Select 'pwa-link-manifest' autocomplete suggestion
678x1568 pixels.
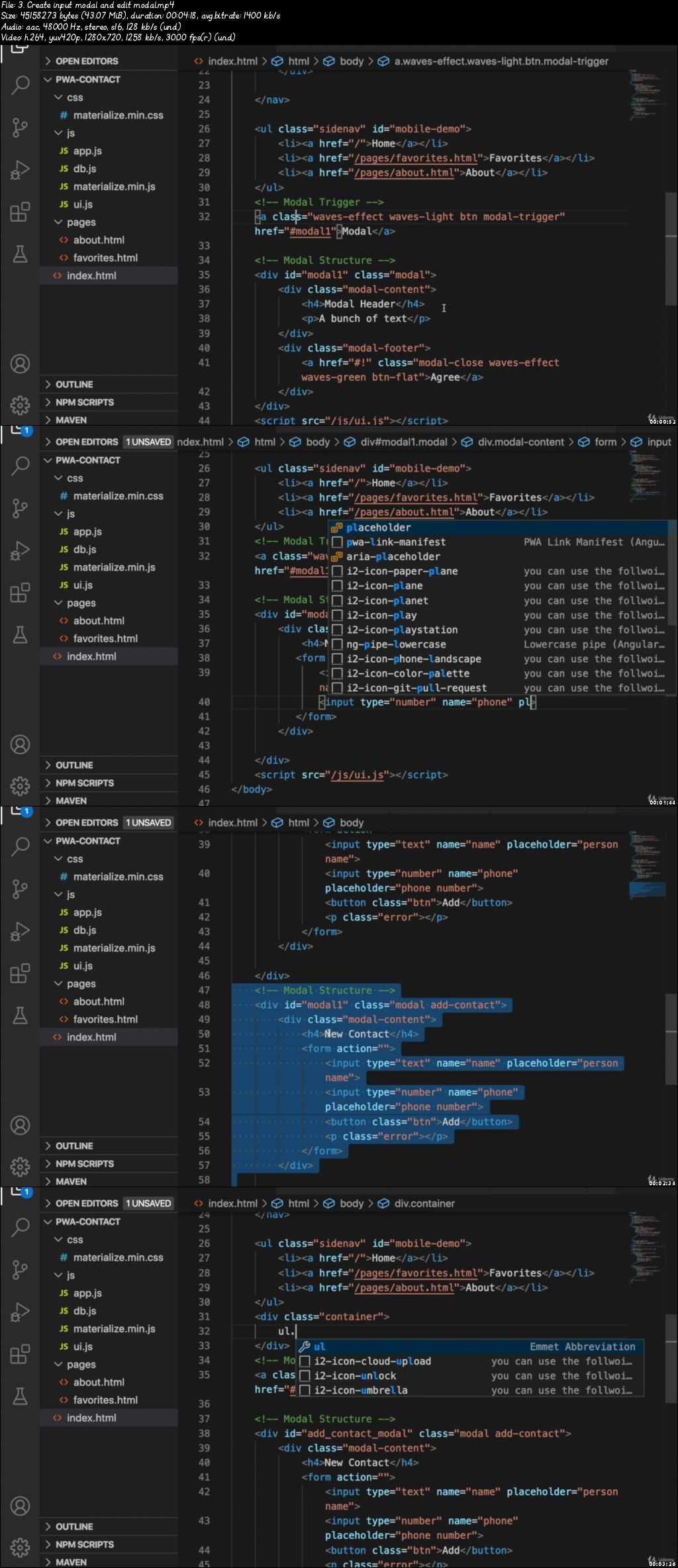click(x=502, y=542)
